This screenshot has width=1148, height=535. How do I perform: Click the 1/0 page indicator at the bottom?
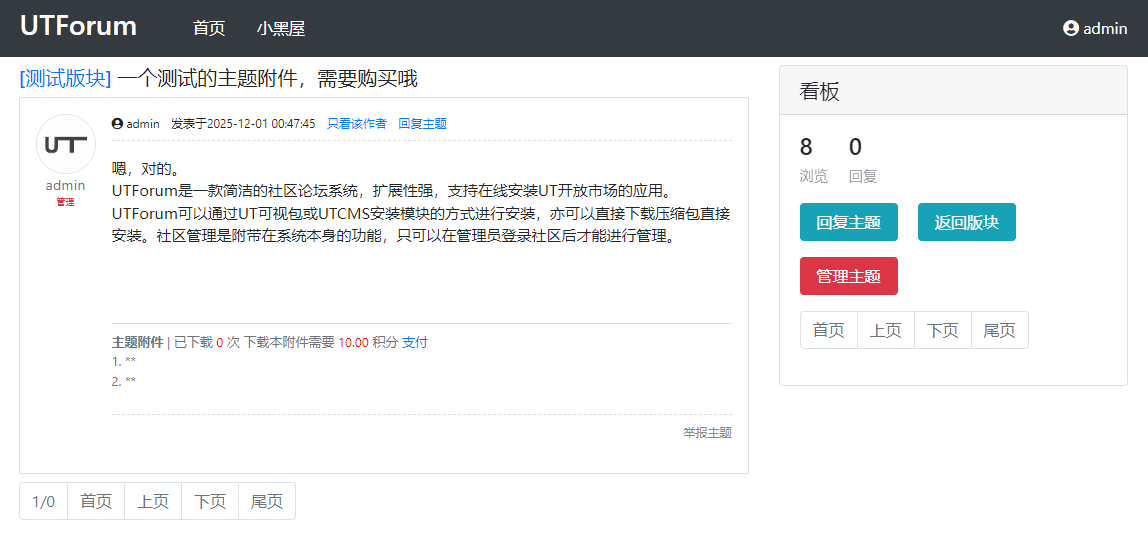click(x=44, y=501)
